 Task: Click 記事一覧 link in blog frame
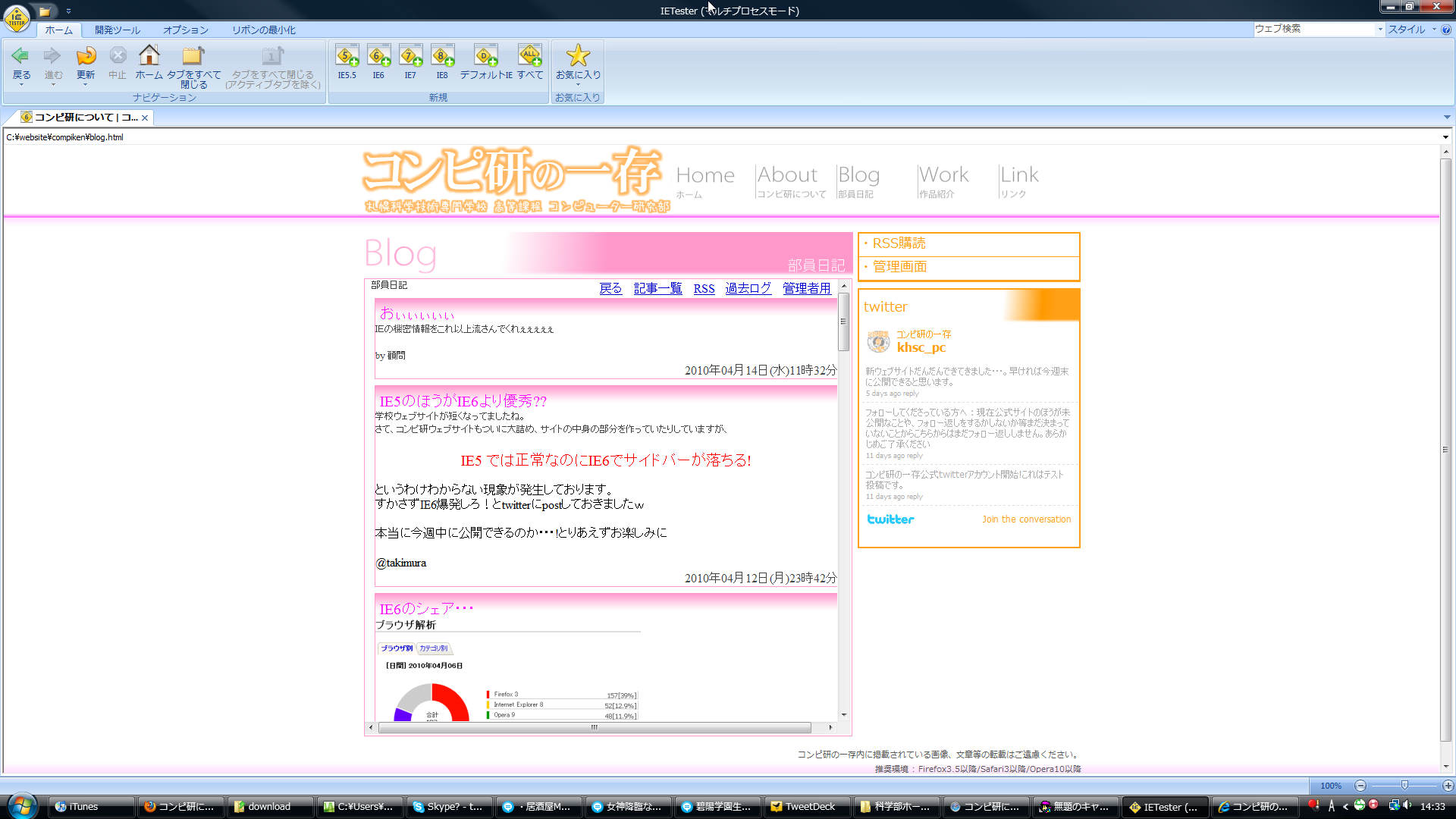(x=657, y=289)
